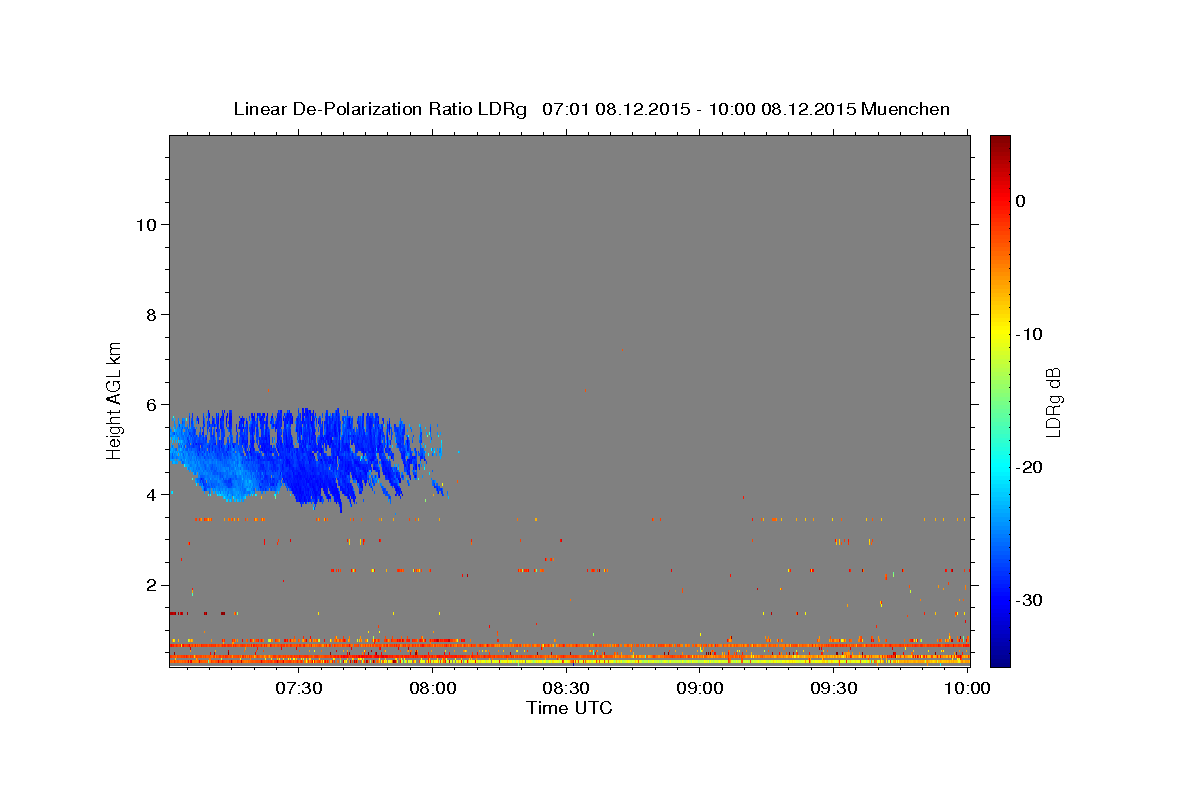Click the 'Time UTC' axis label
This screenshot has height=800, width=1200.
pos(569,708)
